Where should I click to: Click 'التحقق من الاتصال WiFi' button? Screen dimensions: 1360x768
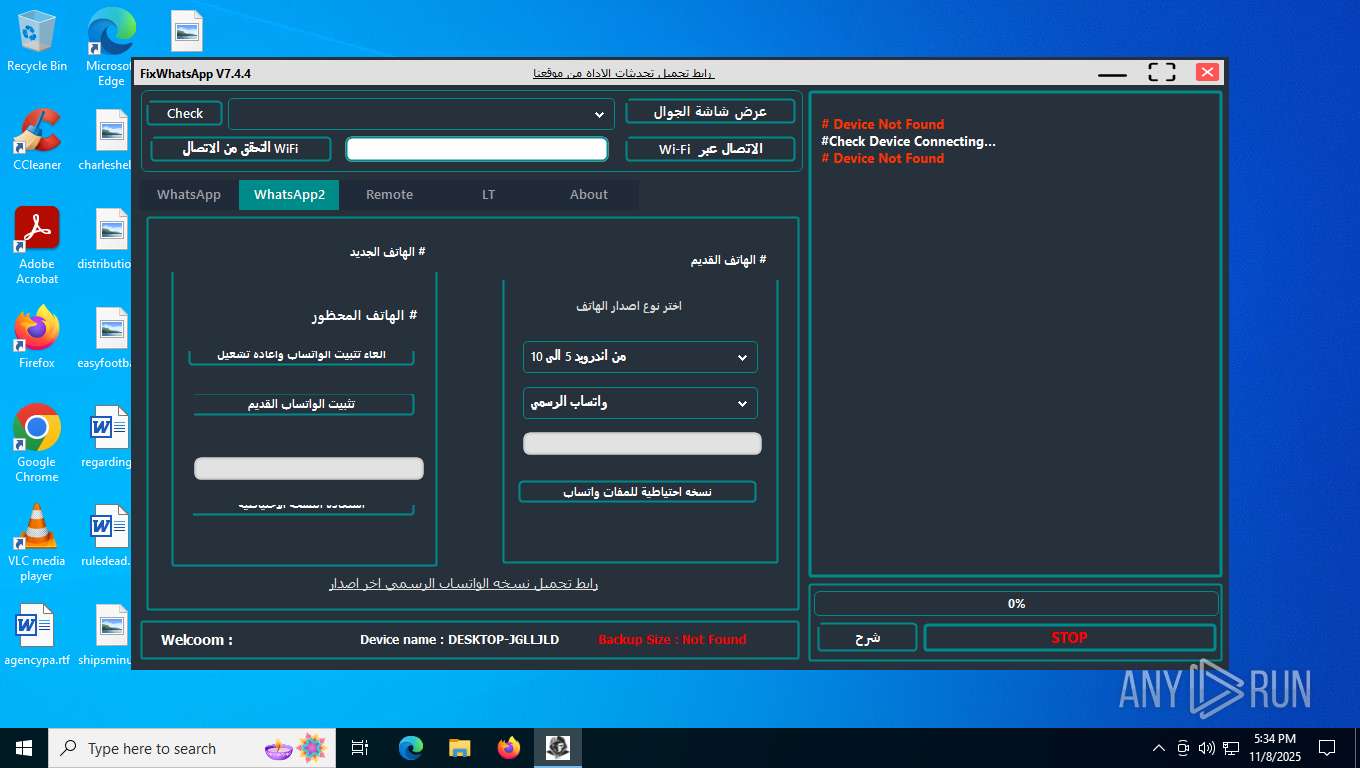pyautogui.click(x=240, y=148)
